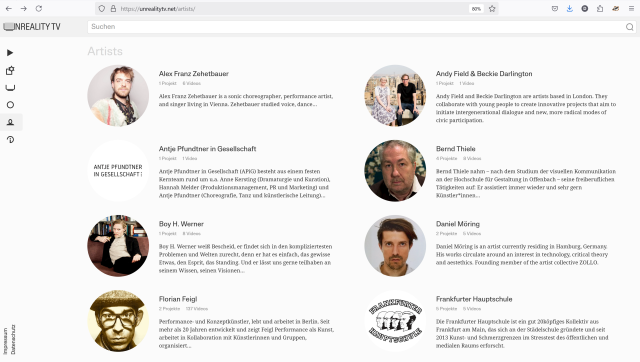This screenshot has height=362, width=640.
Task: Open the Impressum link
Action: coord(5,341)
